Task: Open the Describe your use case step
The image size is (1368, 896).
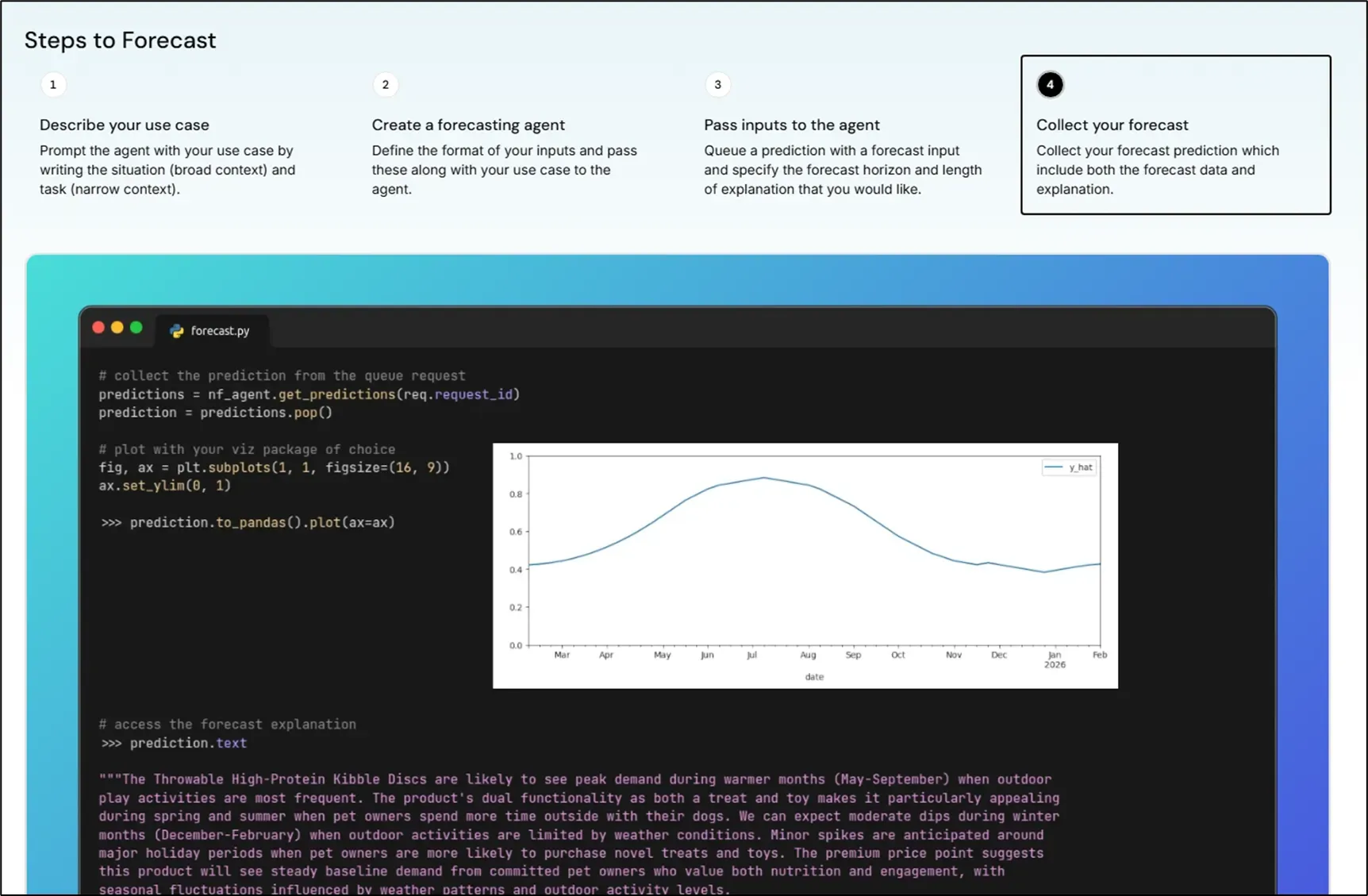Action: [x=125, y=125]
